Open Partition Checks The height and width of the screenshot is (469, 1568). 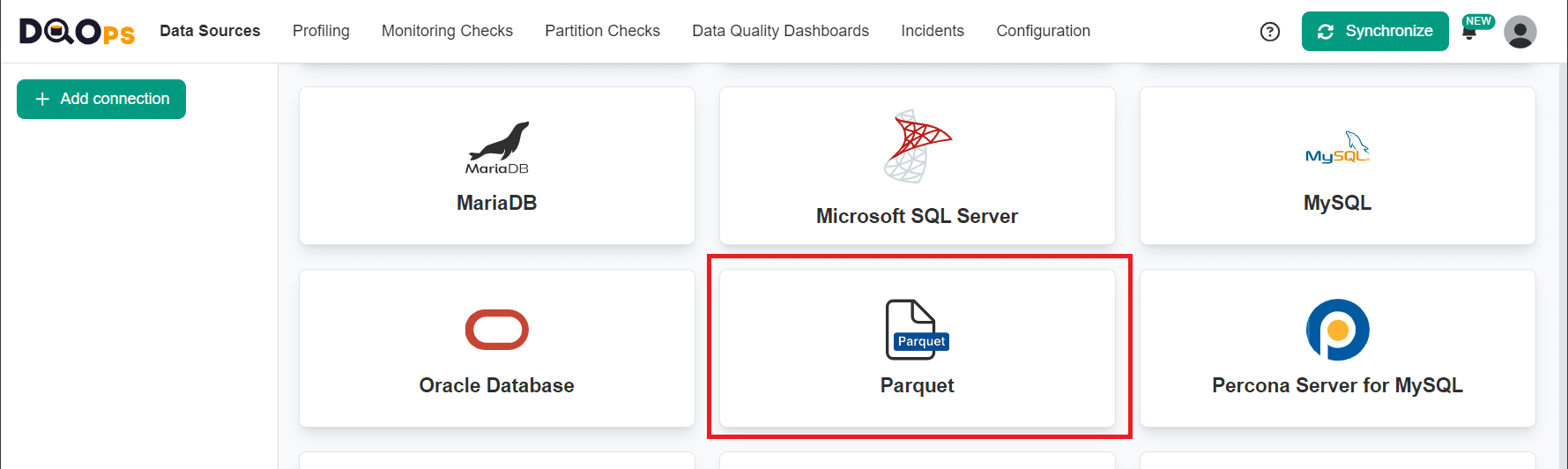[x=602, y=31]
